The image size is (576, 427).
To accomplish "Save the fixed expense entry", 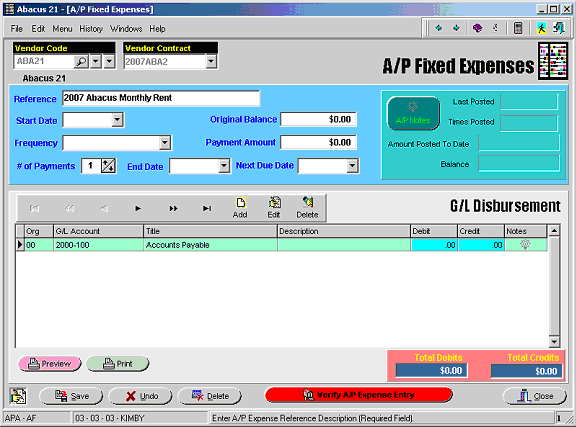I will tap(71, 396).
